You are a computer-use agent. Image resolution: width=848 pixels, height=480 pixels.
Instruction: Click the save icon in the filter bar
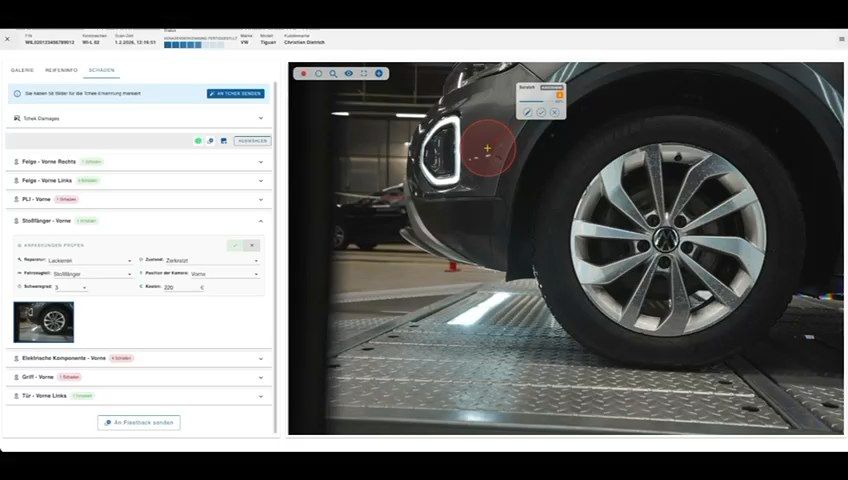point(223,141)
